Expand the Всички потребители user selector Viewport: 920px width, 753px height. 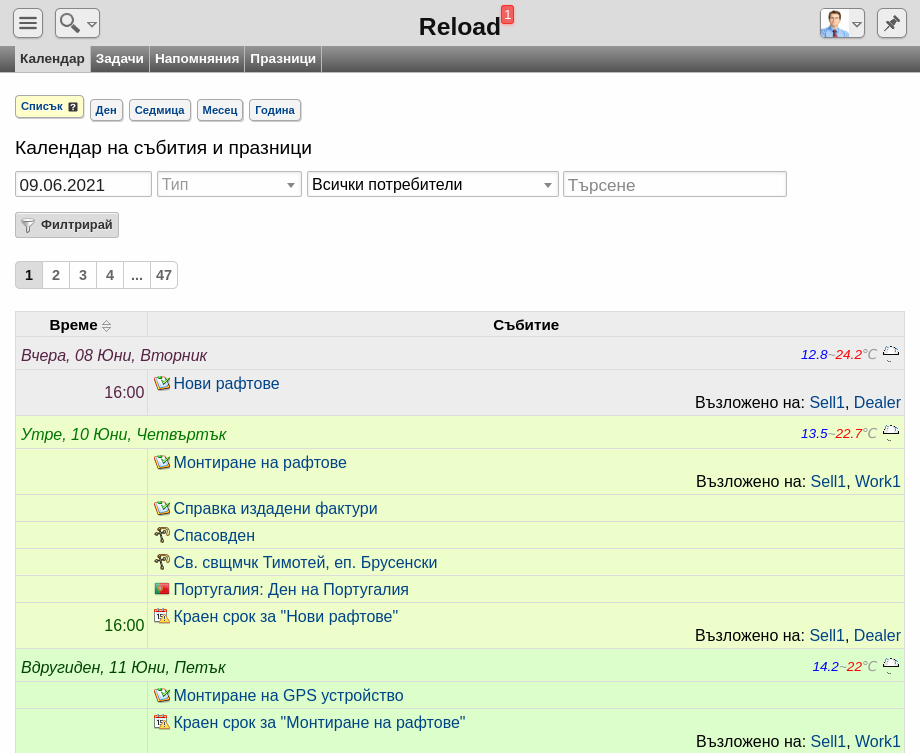[x=432, y=184]
